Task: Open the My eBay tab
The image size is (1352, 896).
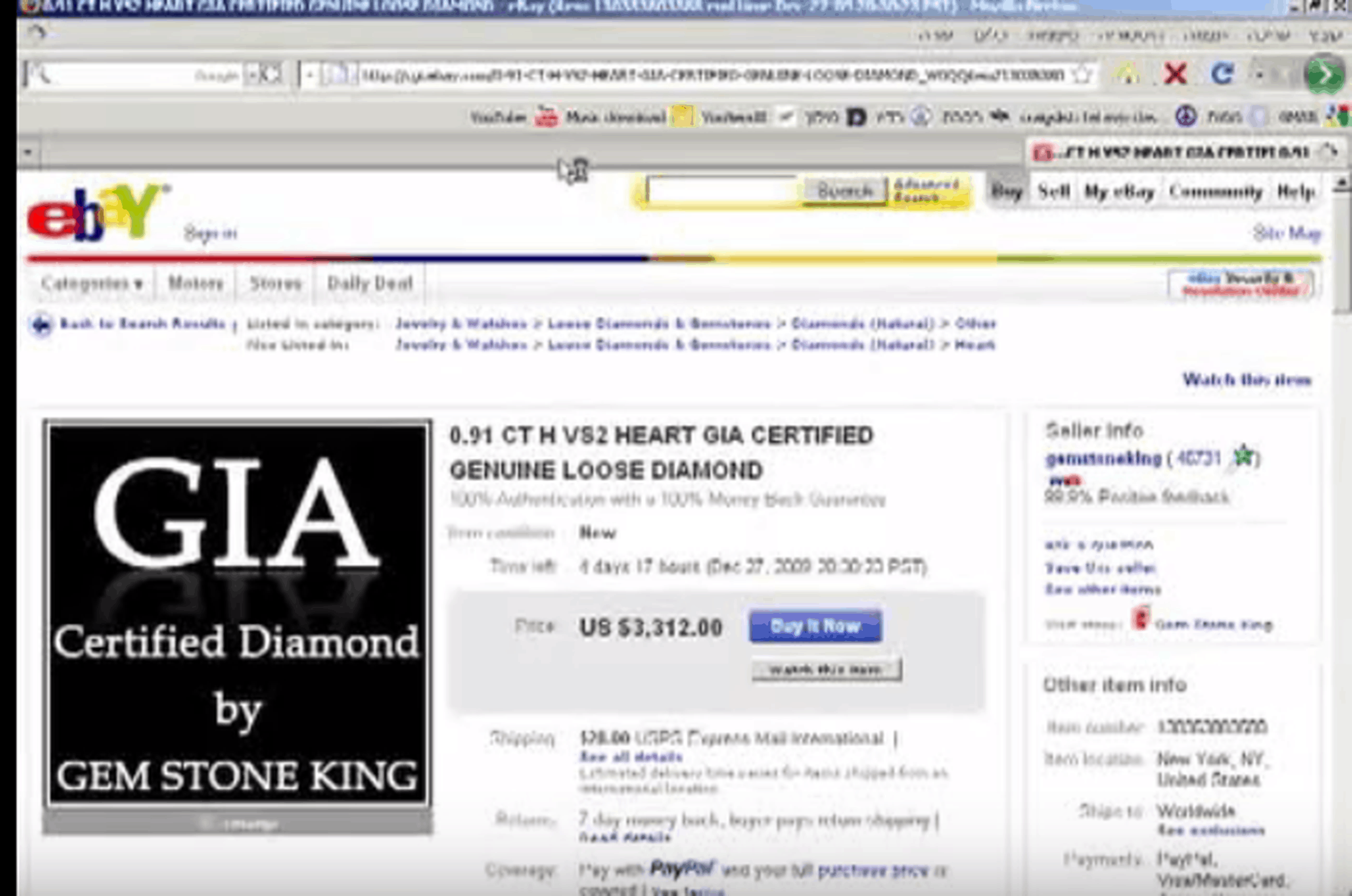Action: [1119, 192]
